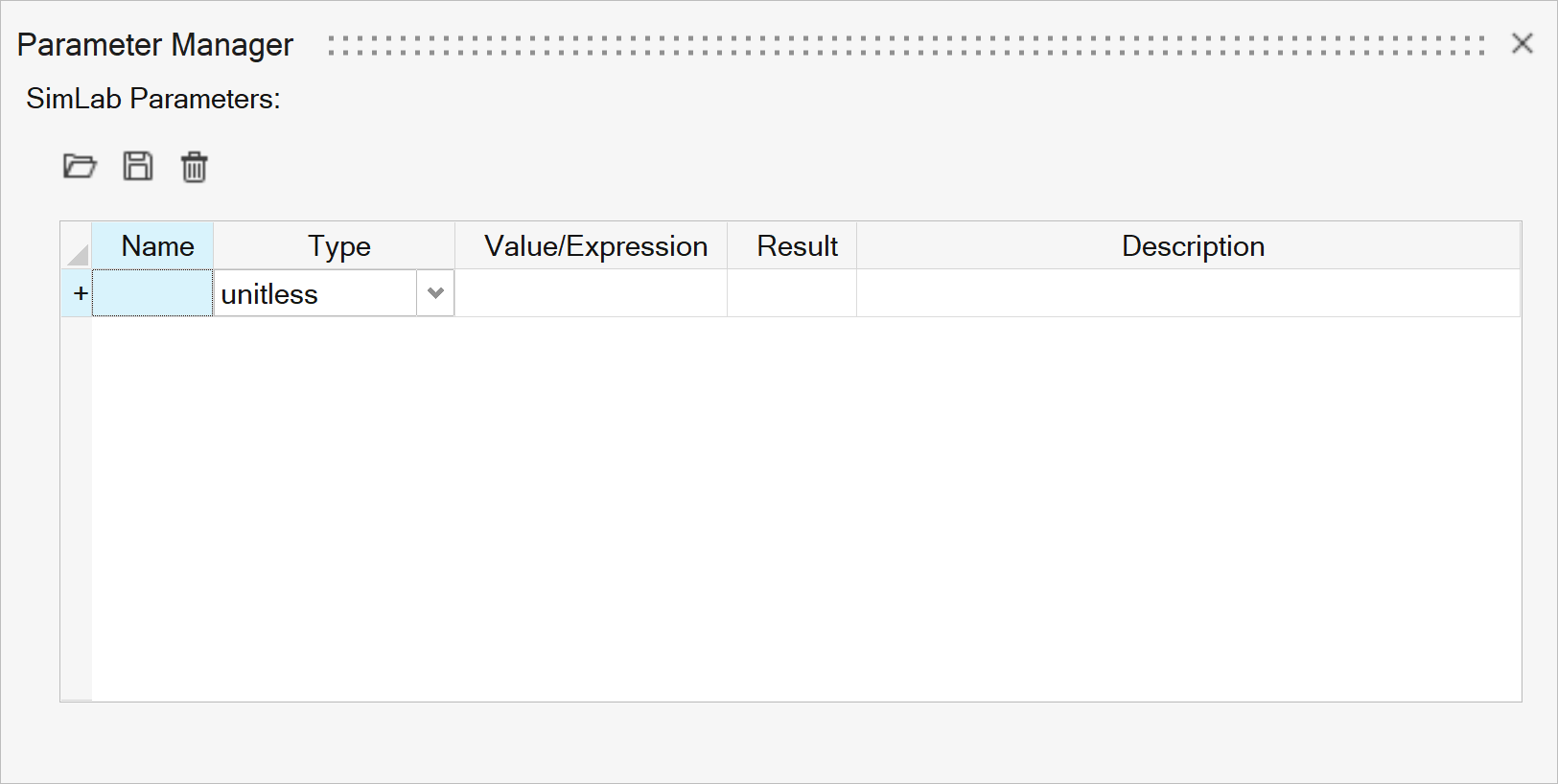Click the Description column header
Screen dimensions: 1558x784
[1192, 246]
